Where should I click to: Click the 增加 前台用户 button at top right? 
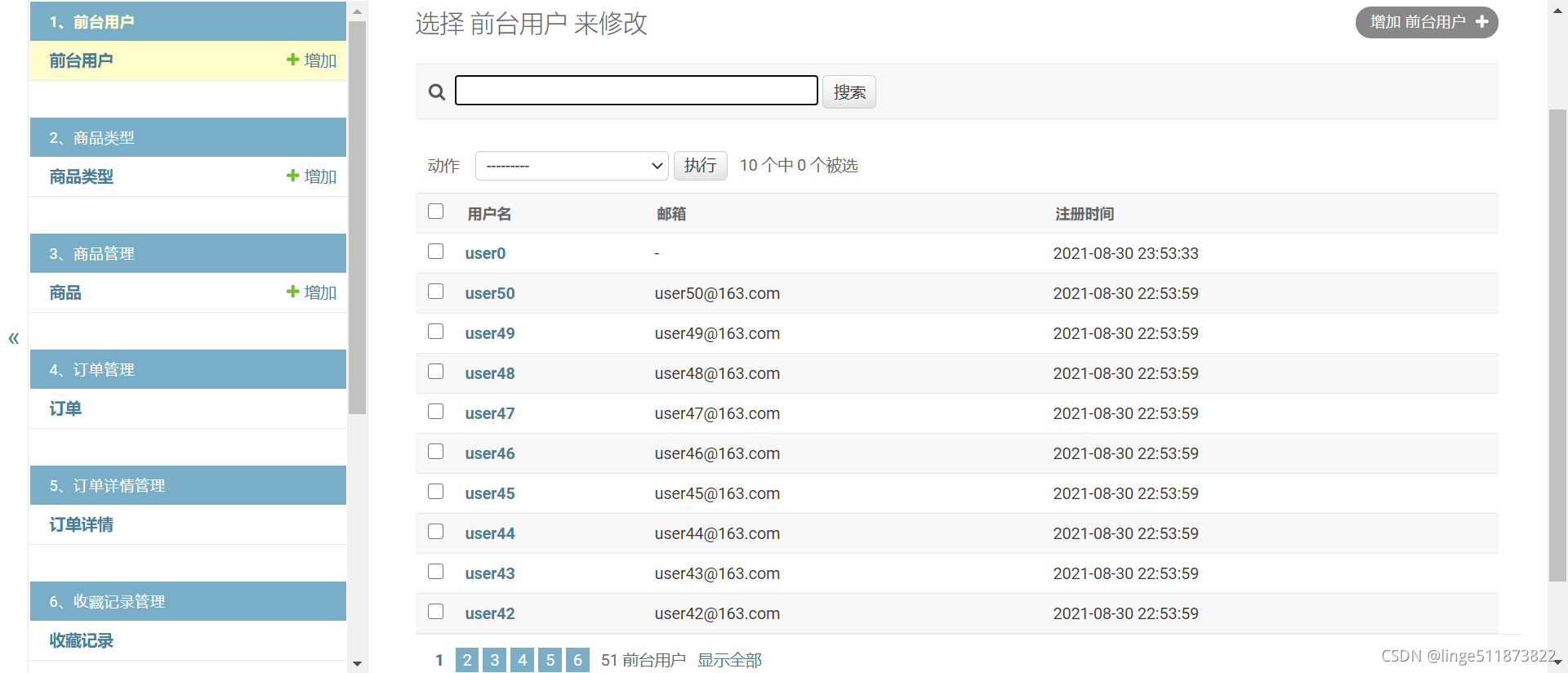(1427, 22)
